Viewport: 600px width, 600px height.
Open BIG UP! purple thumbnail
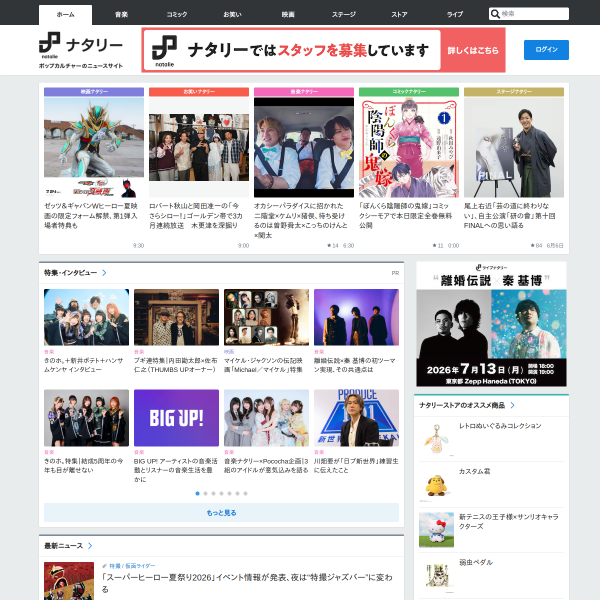[x=176, y=418]
